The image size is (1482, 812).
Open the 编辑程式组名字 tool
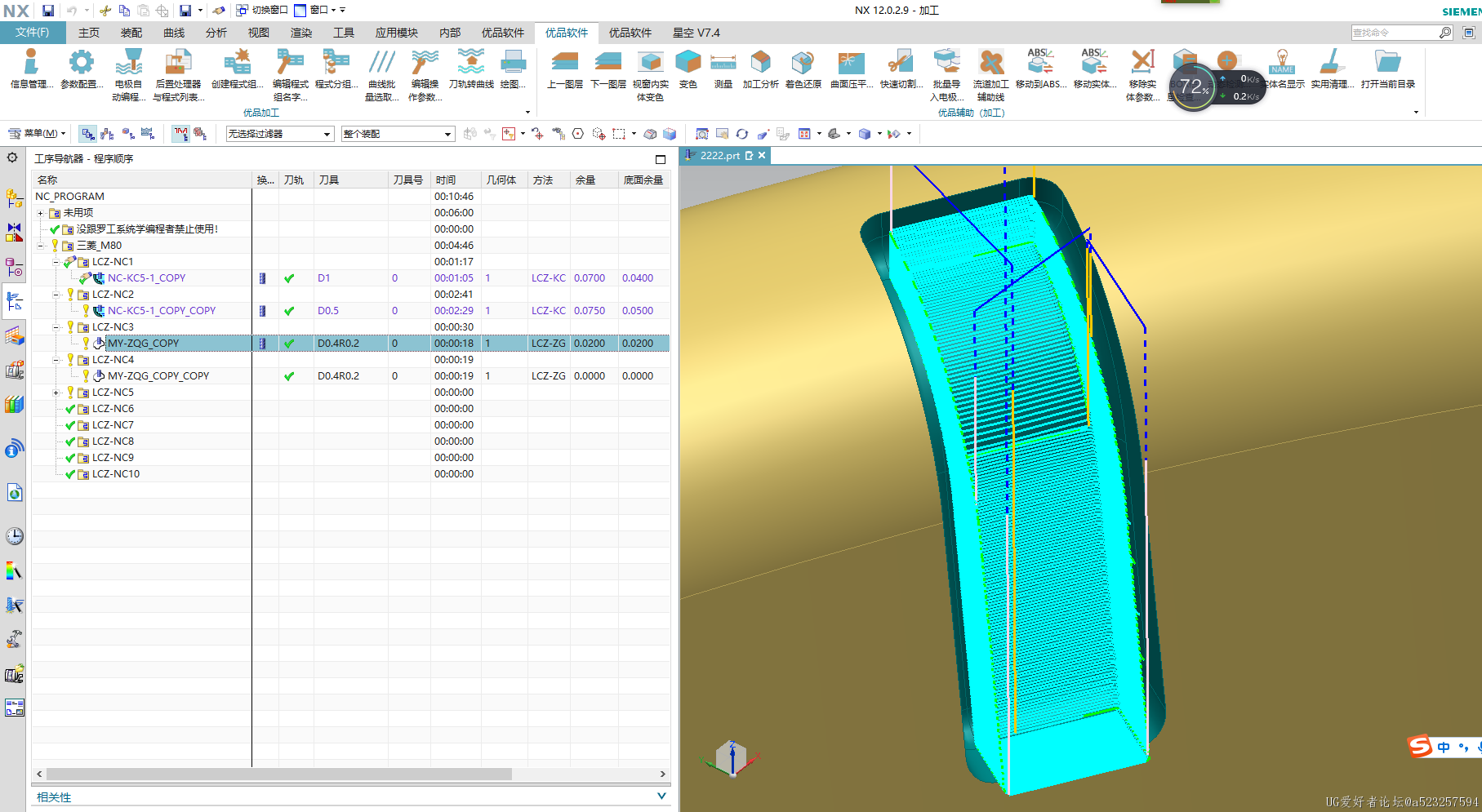[290, 74]
